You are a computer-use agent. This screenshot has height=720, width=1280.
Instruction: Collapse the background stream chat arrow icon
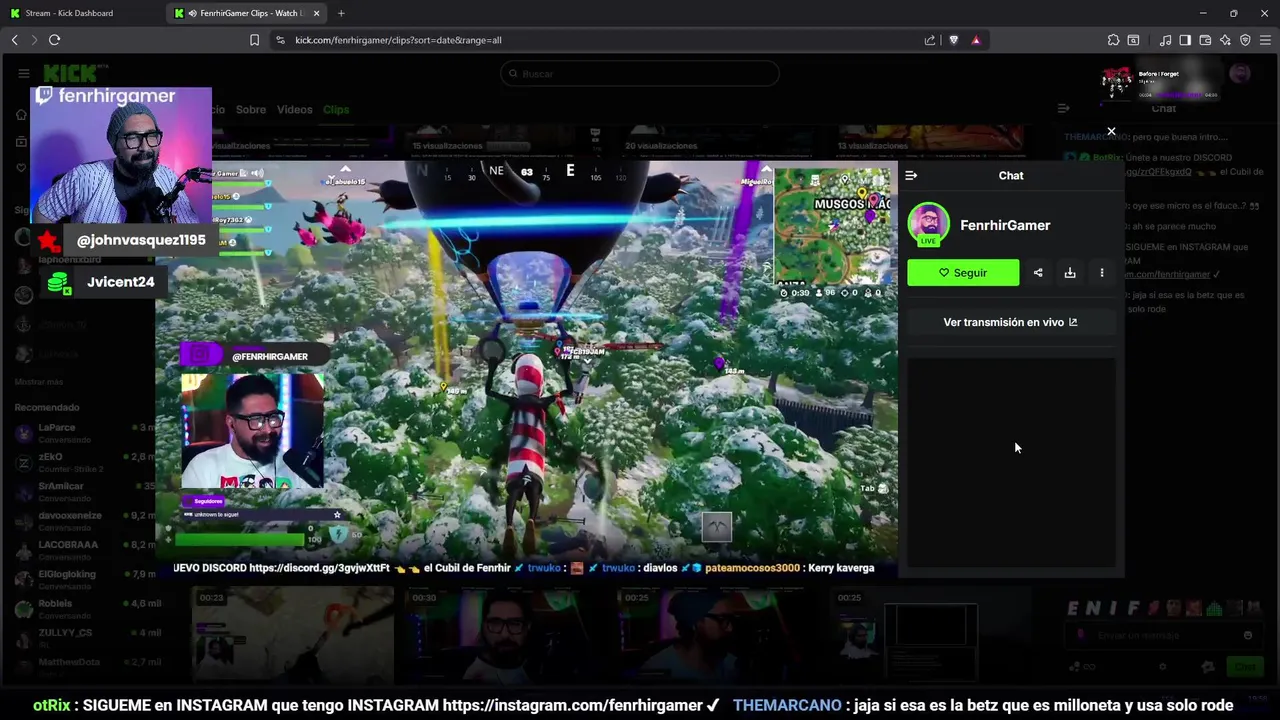coord(1064,108)
